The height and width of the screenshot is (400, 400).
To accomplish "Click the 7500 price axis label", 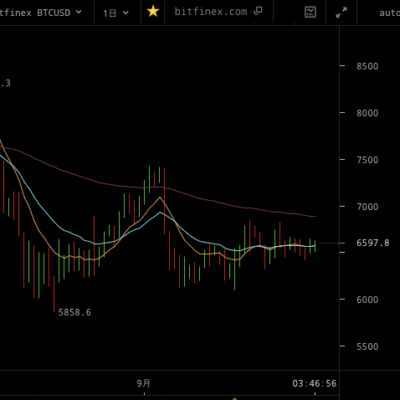I will [x=367, y=160].
